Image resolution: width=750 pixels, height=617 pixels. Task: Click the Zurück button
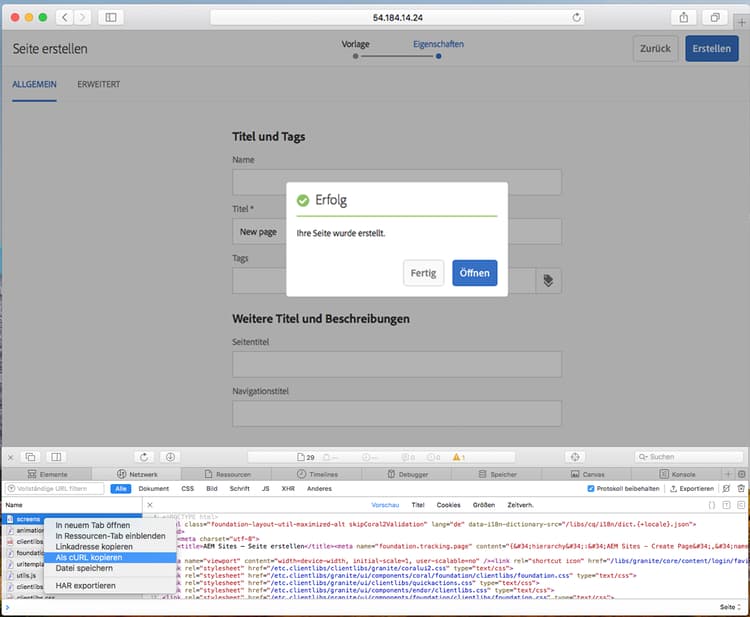[x=655, y=49]
